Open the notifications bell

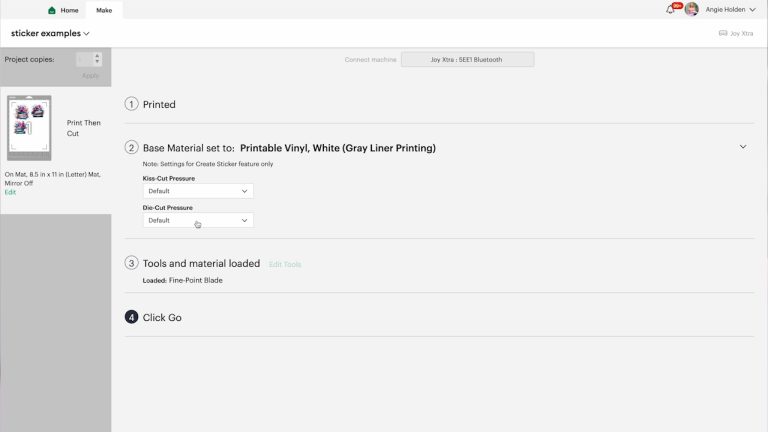pyautogui.click(x=671, y=10)
